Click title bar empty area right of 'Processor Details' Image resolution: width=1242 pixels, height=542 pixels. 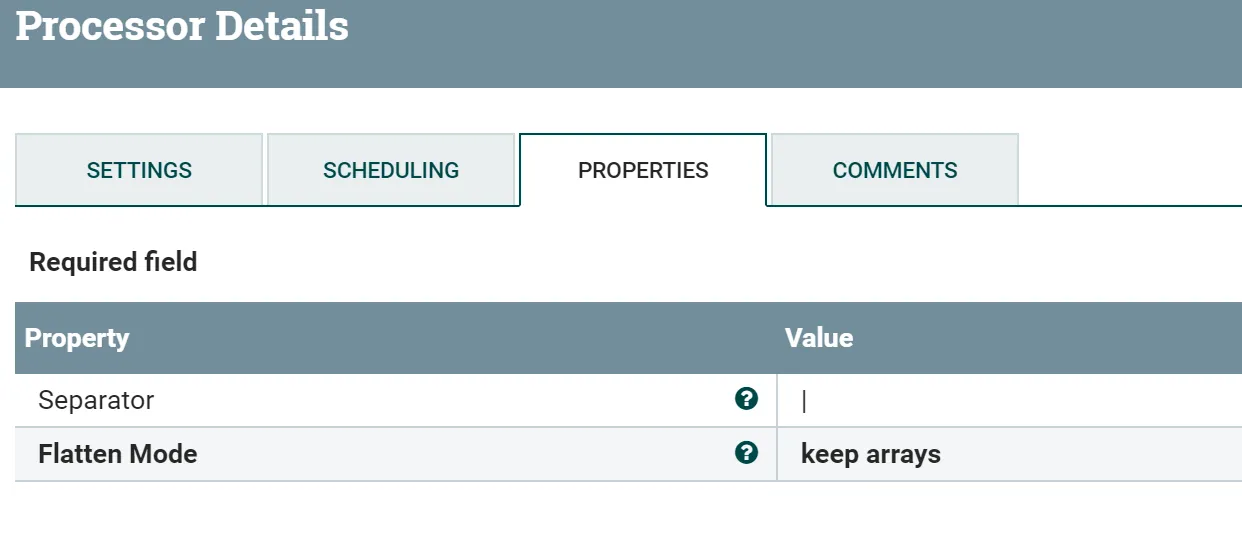pyautogui.click(x=800, y=40)
